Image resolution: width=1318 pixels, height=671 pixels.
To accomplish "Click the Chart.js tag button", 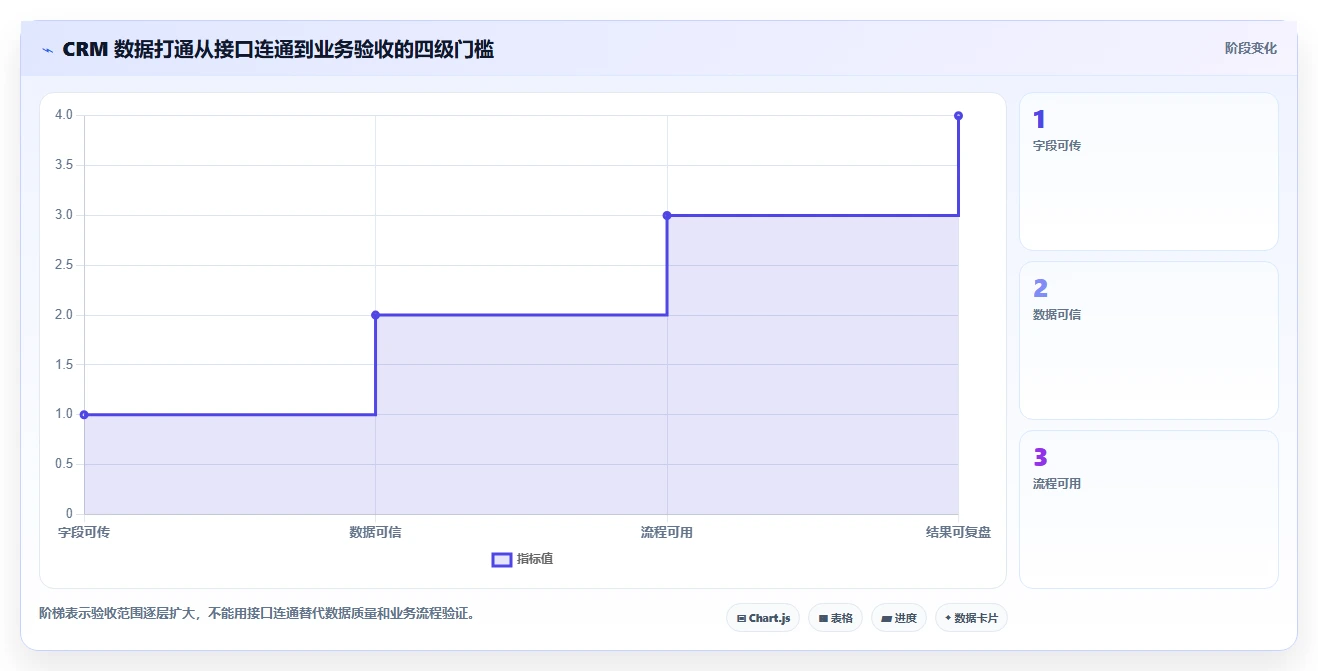I will 763,618.
